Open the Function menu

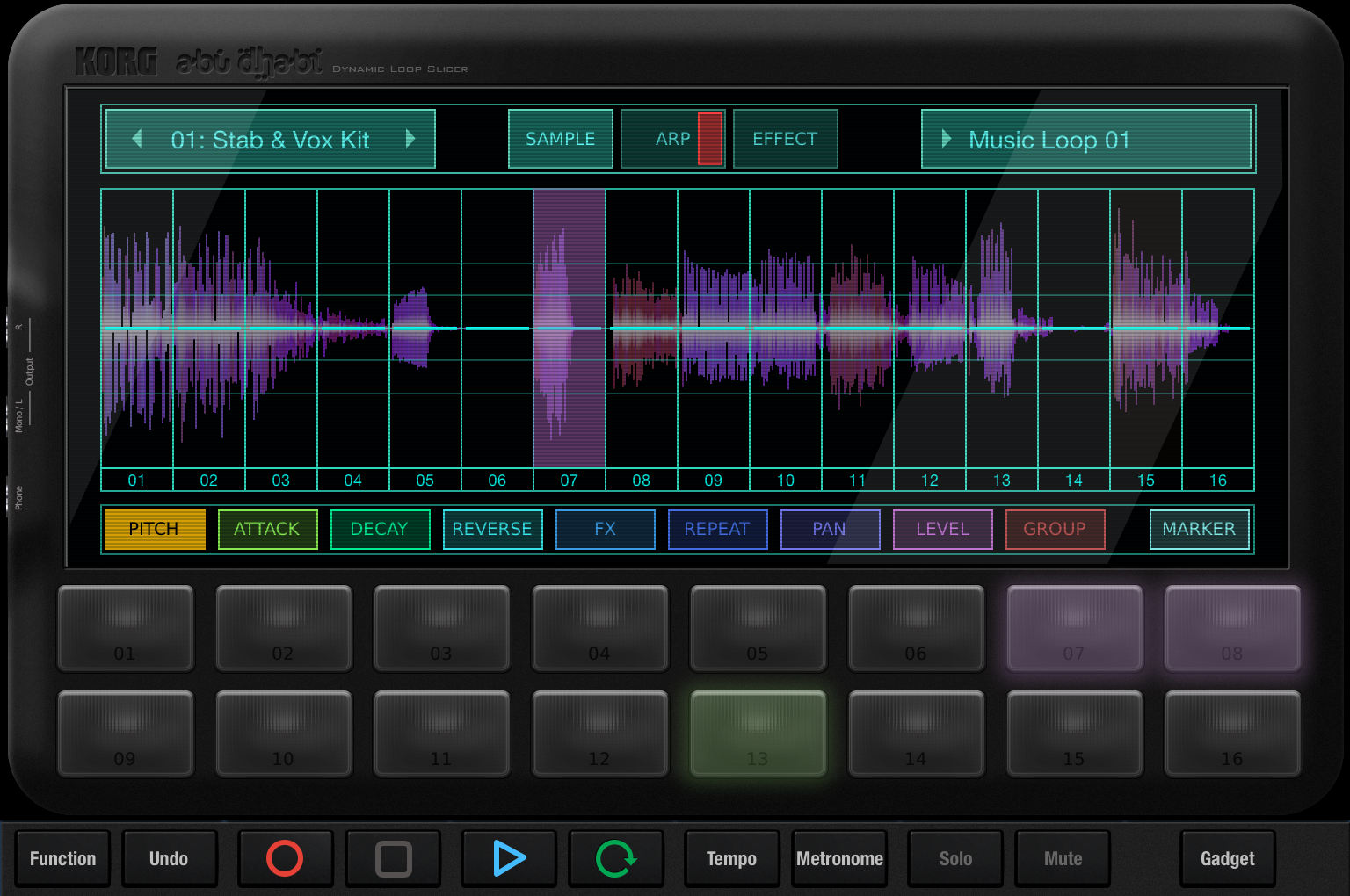click(62, 858)
